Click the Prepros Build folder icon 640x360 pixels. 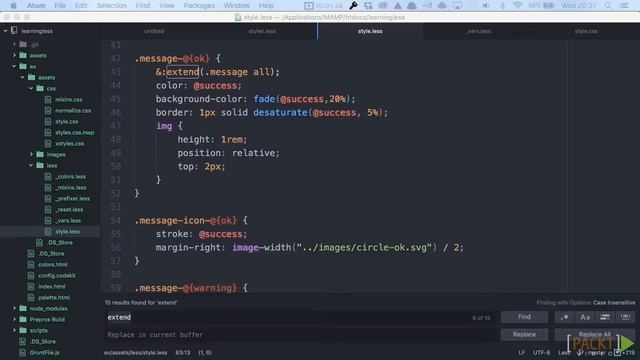click(23, 319)
